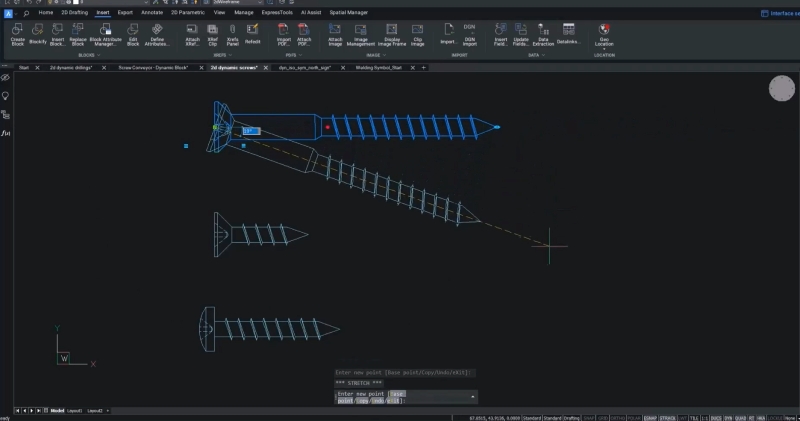Add a new drawing tab with plus button
800x421 pixels.
click(x=423, y=67)
